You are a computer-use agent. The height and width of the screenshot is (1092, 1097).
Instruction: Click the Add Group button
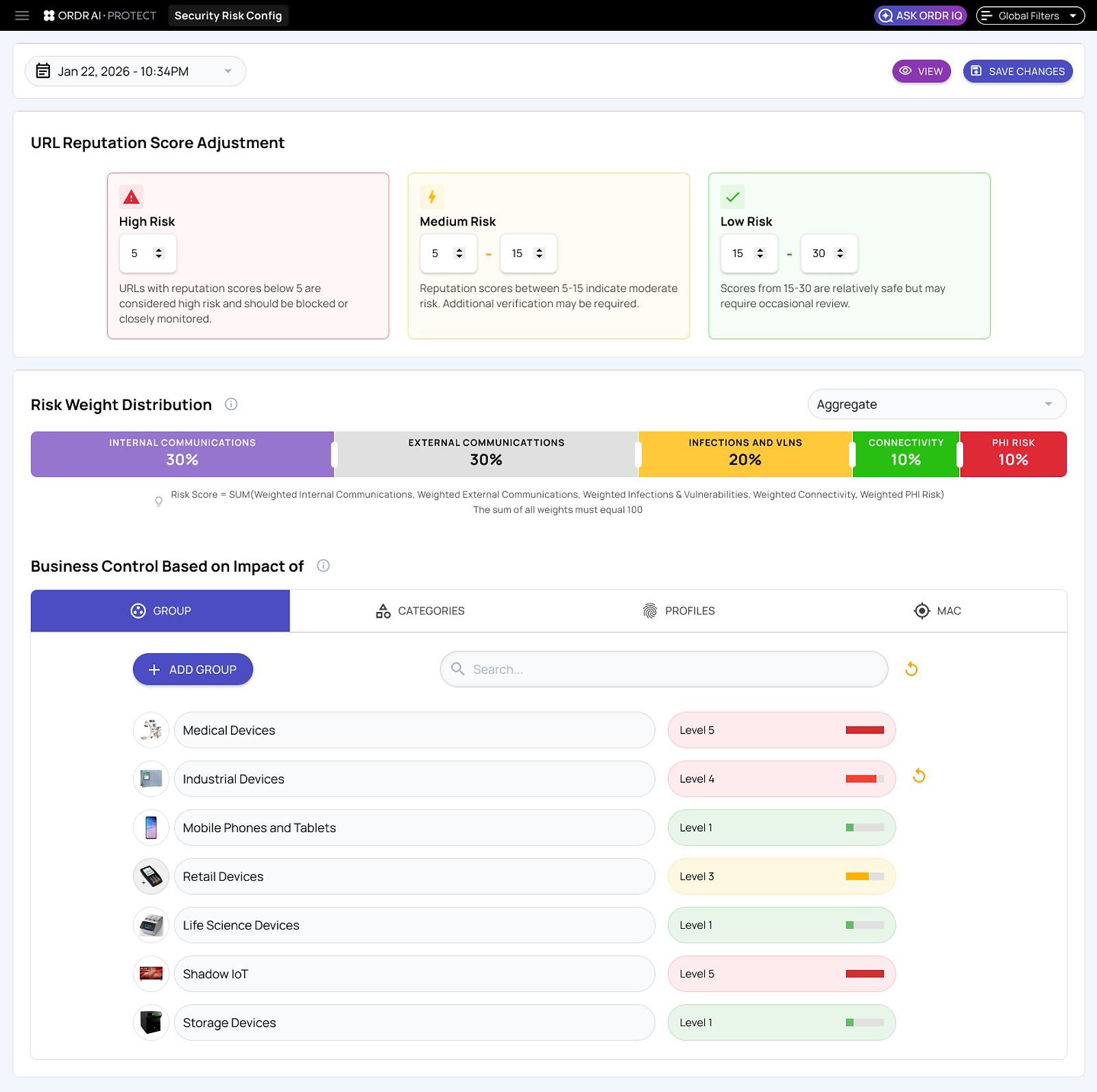tap(193, 669)
